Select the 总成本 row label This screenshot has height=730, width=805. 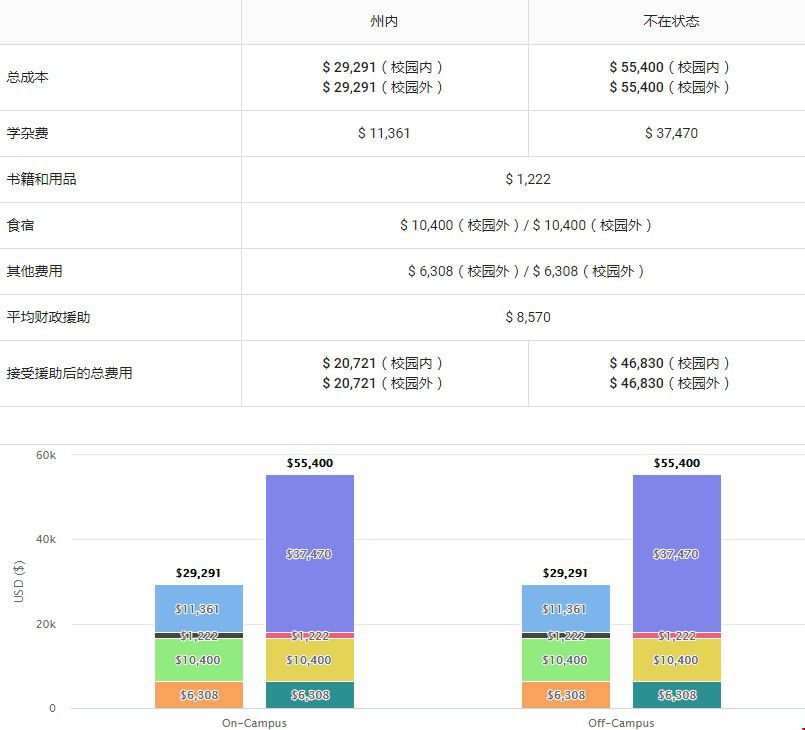click(27, 77)
